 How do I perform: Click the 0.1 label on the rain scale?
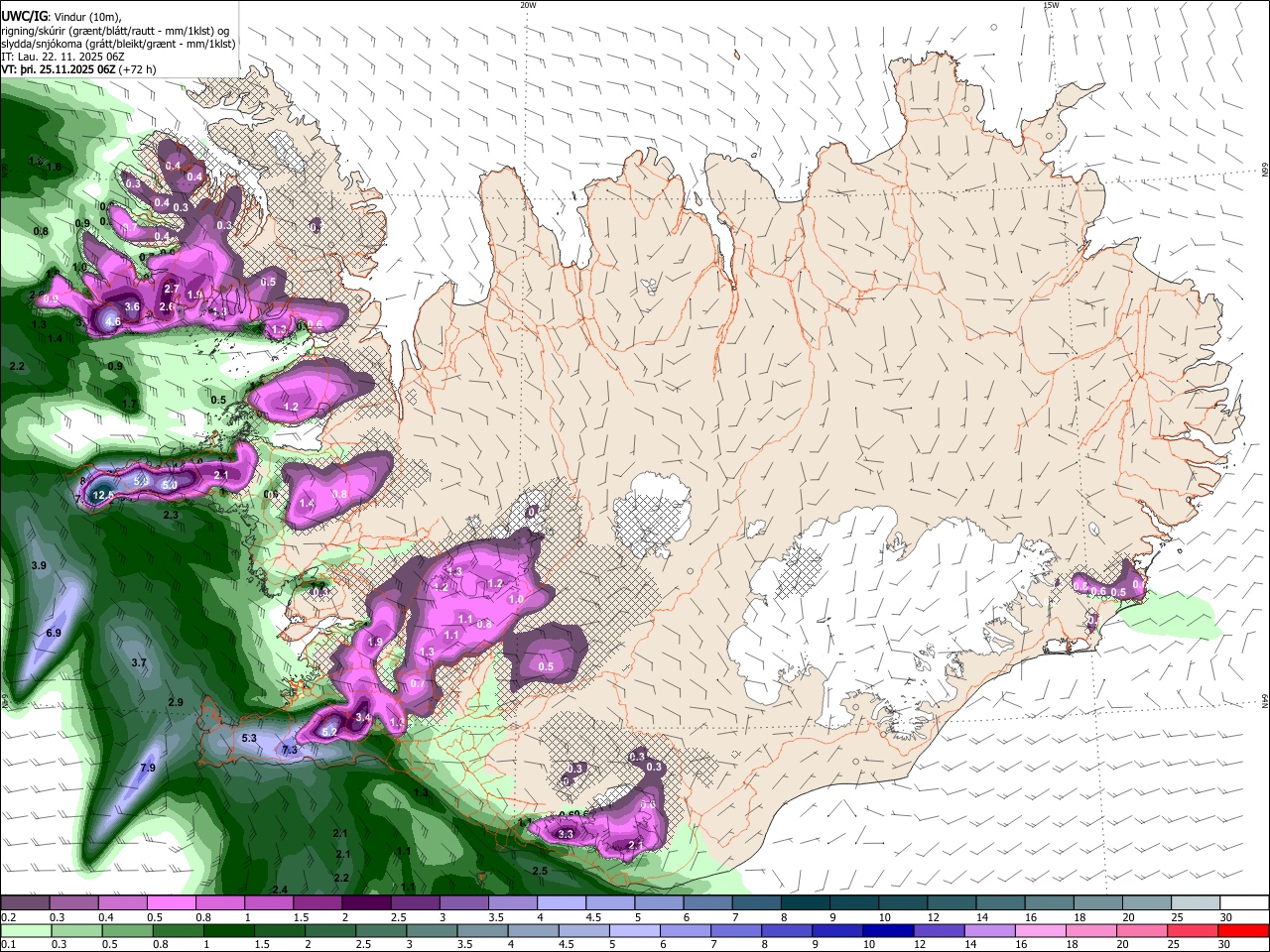tap(9, 944)
